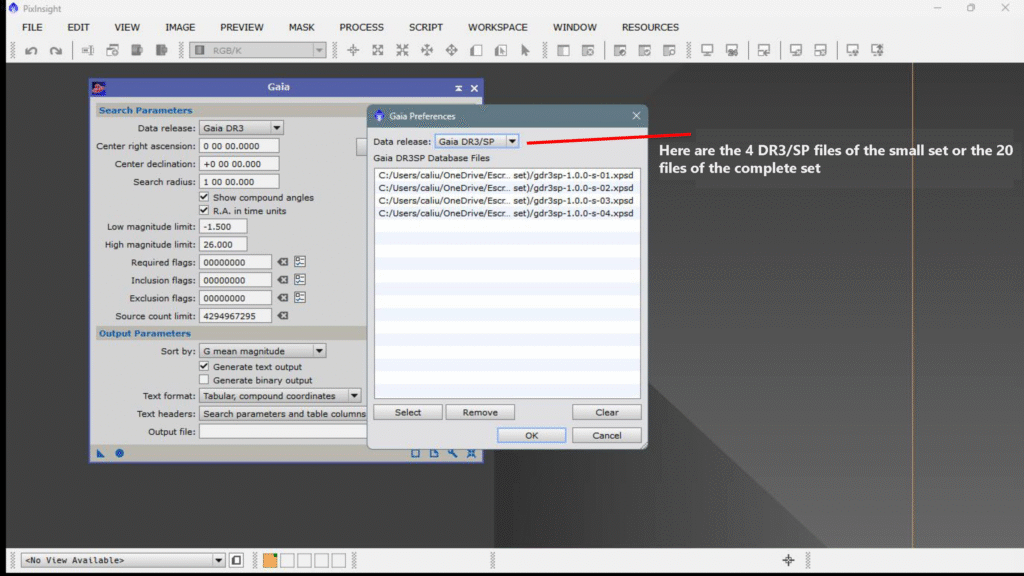
Task: Click the blue Execute Global circle icon
Action: [119, 453]
